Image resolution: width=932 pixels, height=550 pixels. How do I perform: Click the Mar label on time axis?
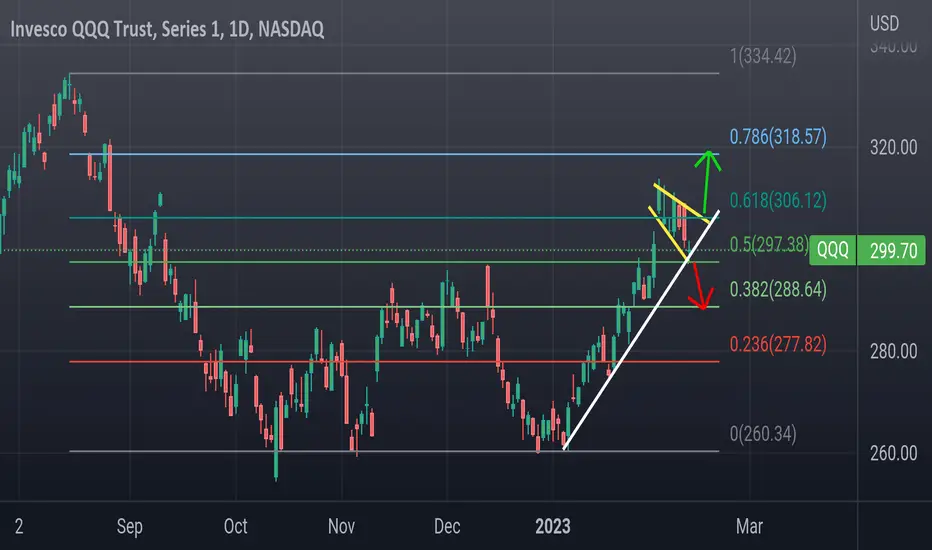(749, 526)
